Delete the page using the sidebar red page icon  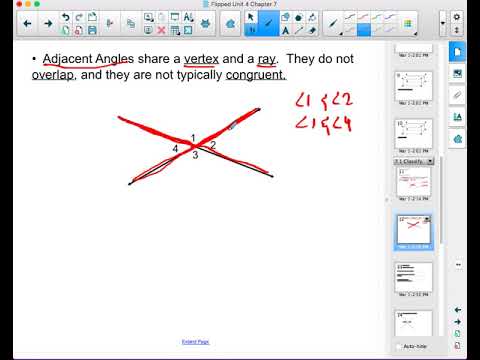click(x=458, y=346)
